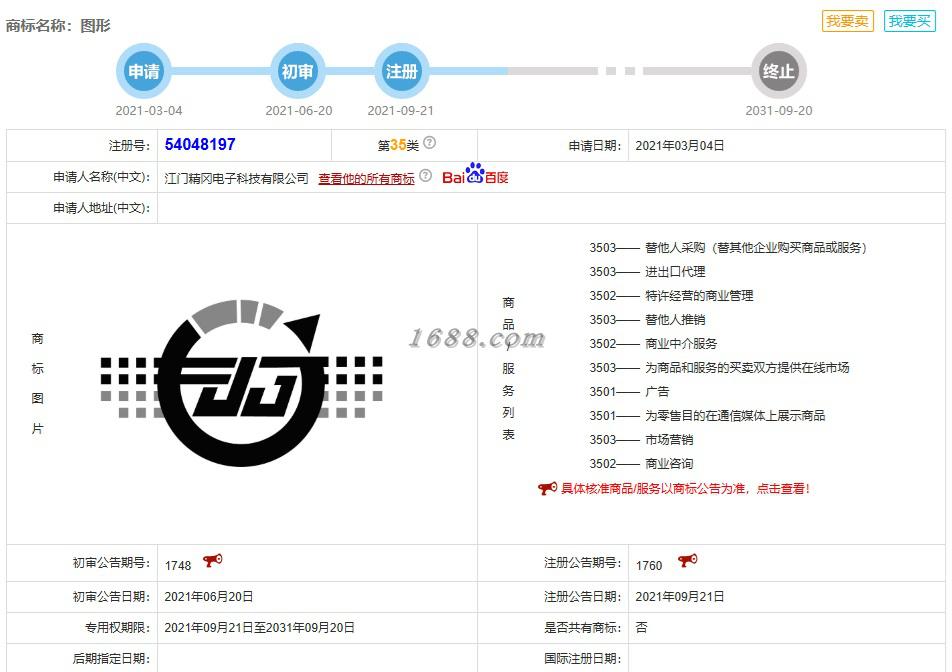Select the grey 终止 timeline stage circle
The height and width of the screenshot is (672, 952).
tap(779, 71)
